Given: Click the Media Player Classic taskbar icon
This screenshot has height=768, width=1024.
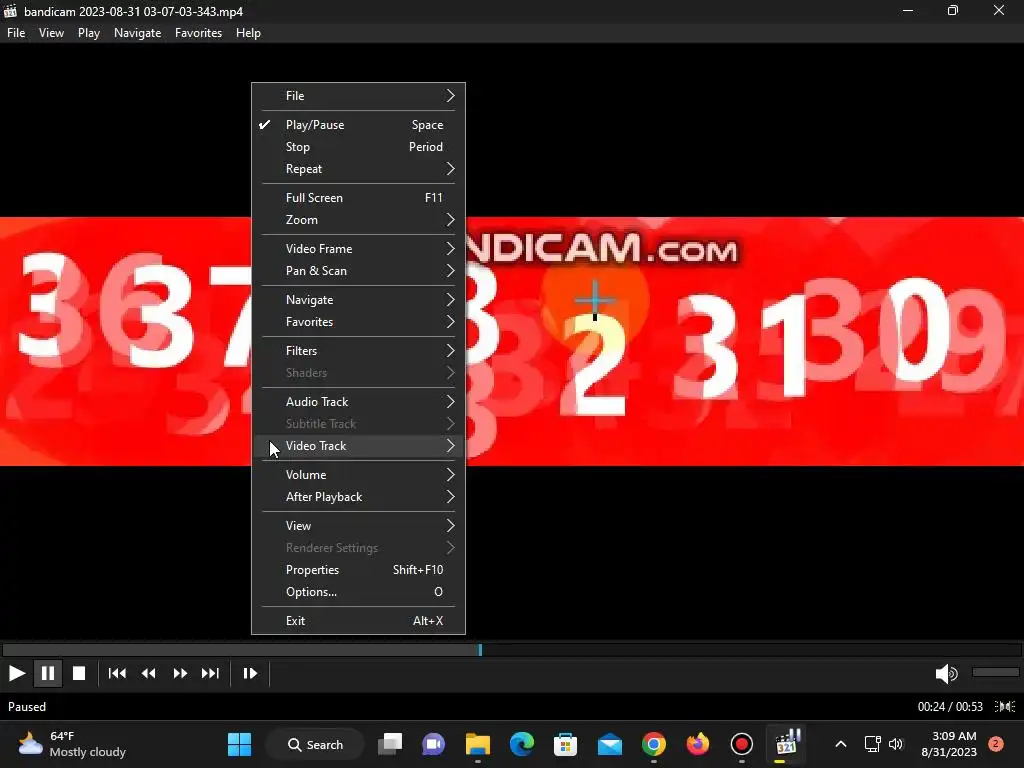Looking at the screenshot, I should point(786,743).
